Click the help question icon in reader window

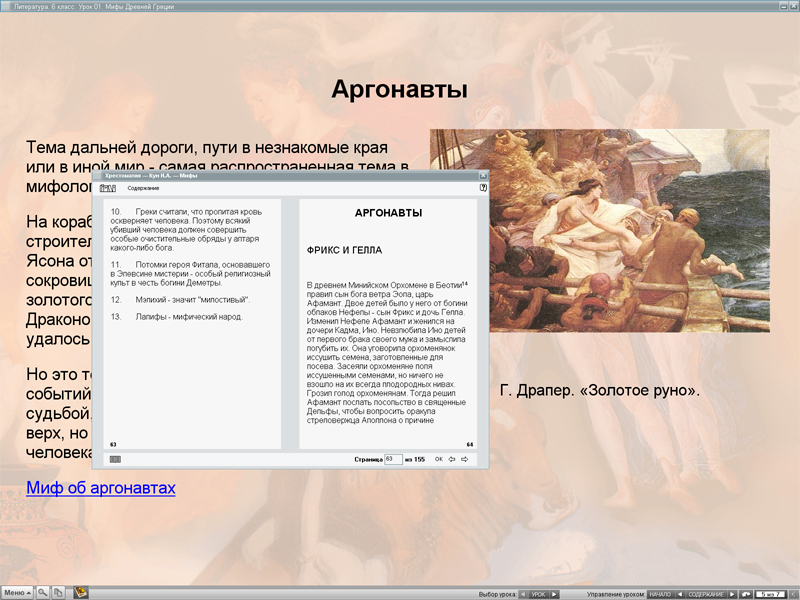tap(483, 188)
